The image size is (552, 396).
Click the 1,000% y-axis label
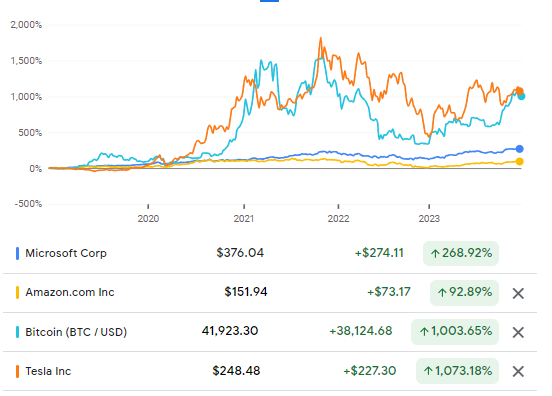coord(26,97)
